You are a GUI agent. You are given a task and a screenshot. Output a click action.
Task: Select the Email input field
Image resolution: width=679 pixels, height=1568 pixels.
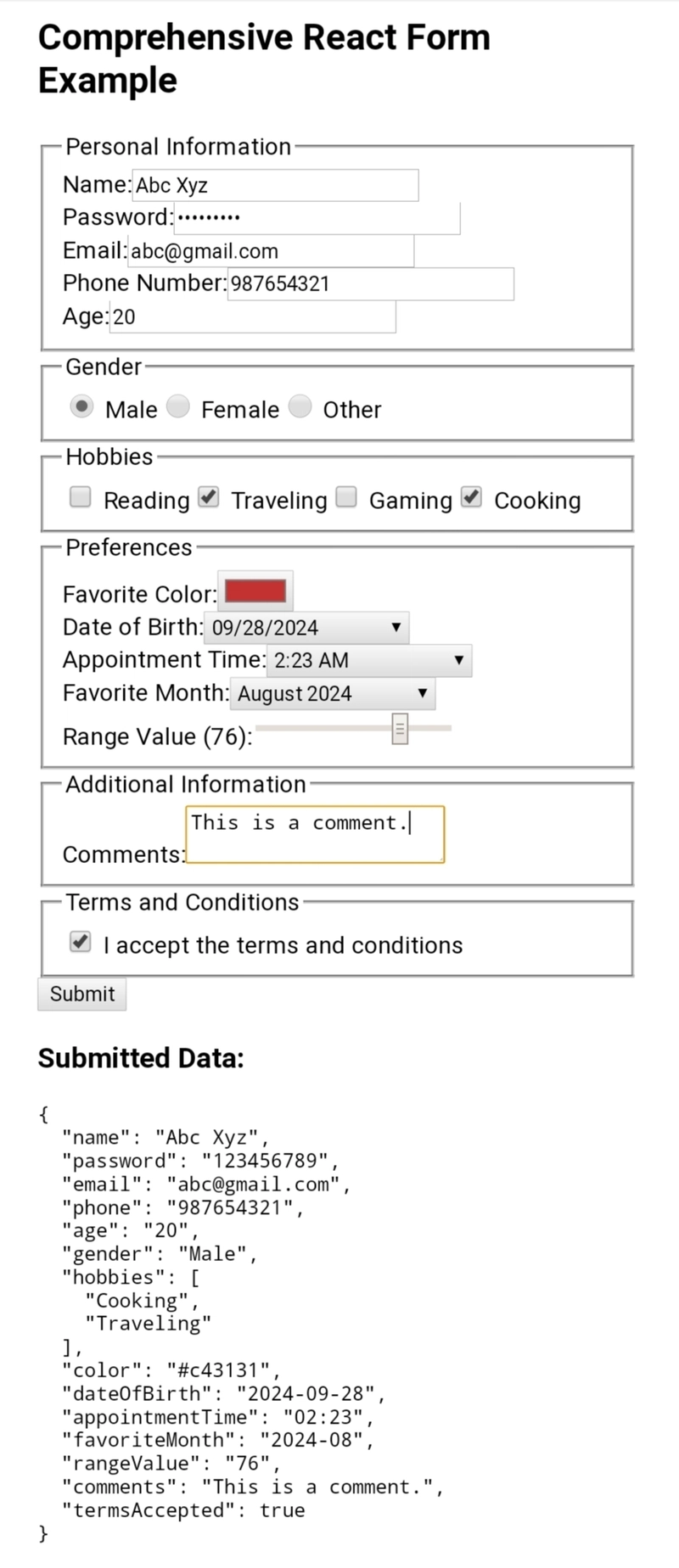tap(271, 251)
